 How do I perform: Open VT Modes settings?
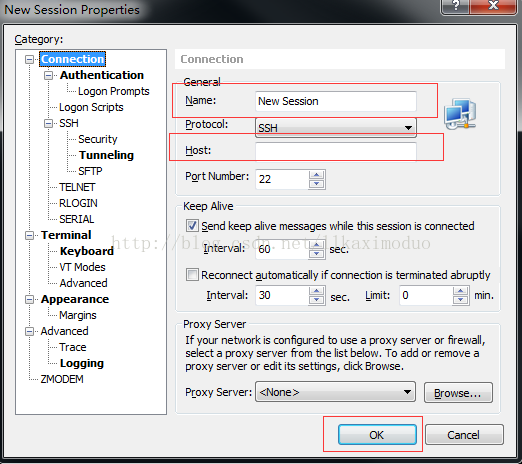pos(82,267)
